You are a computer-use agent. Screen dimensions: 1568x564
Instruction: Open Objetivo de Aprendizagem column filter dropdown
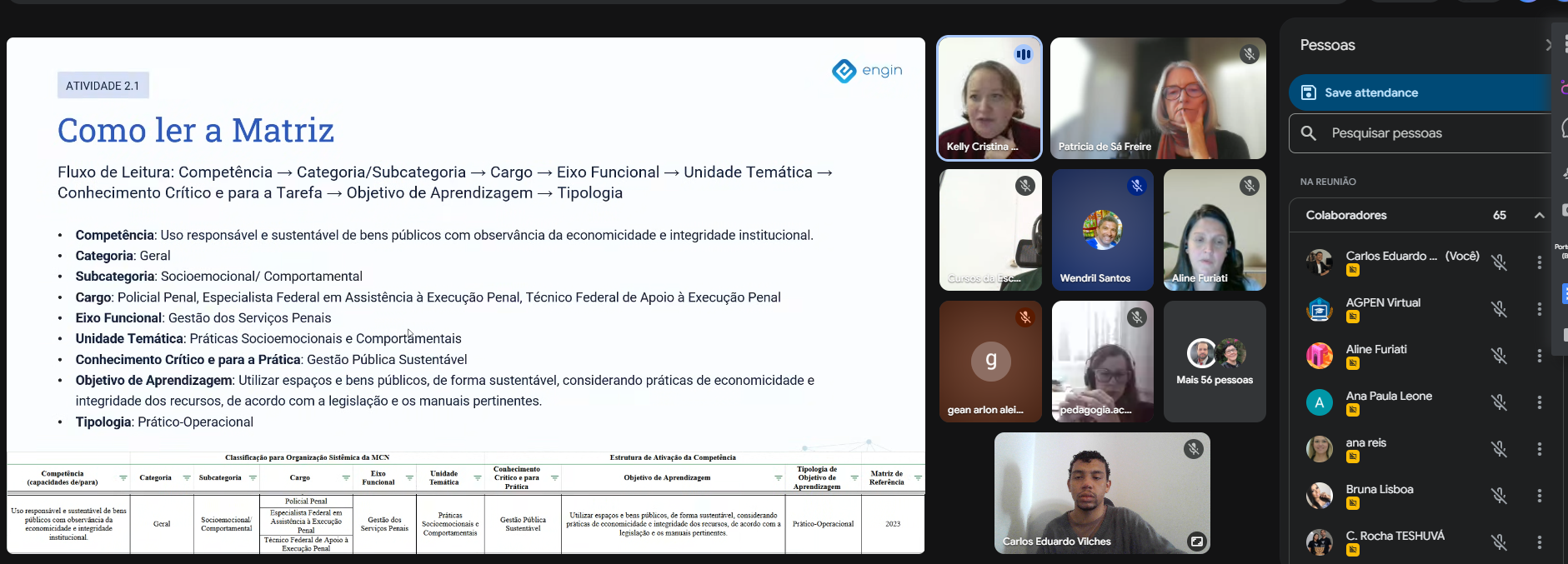point(779,478)
